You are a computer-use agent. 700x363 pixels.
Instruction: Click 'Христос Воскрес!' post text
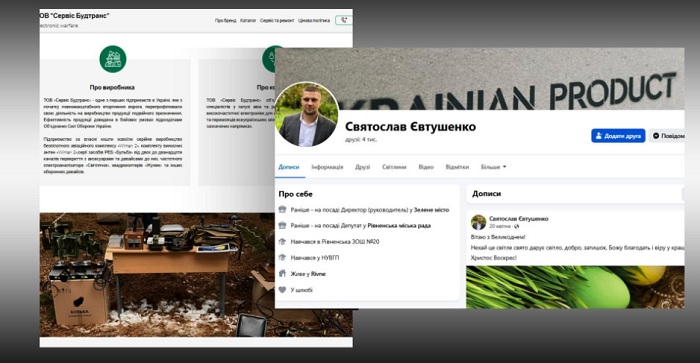tap(494, 258)
